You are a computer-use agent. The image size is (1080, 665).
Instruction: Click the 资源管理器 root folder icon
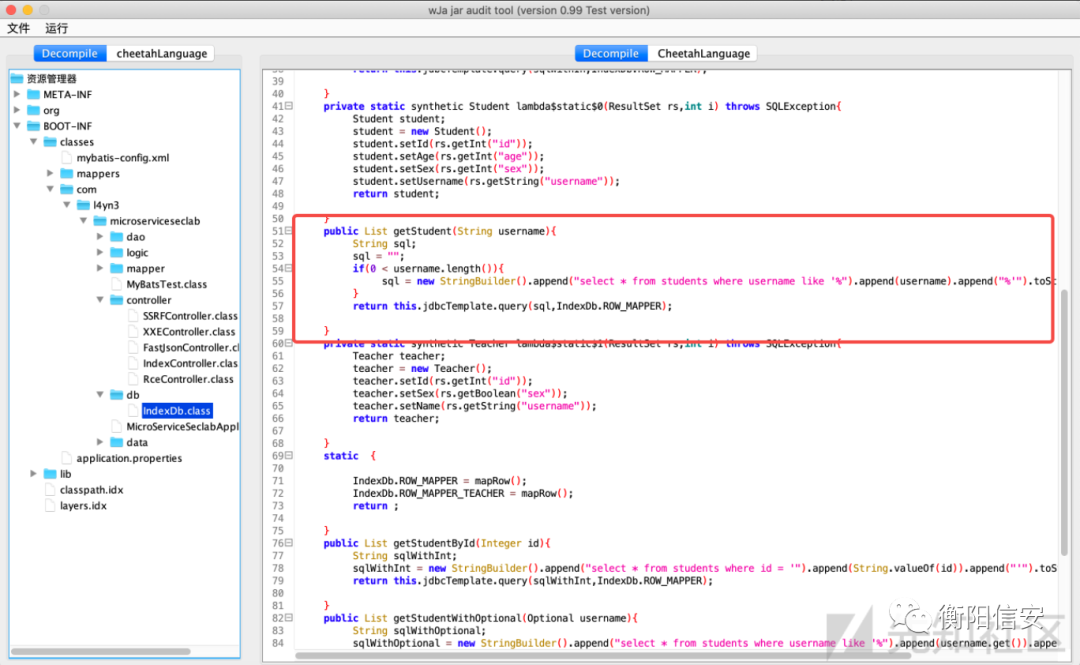pyautogui.click(x=17, y=79)
